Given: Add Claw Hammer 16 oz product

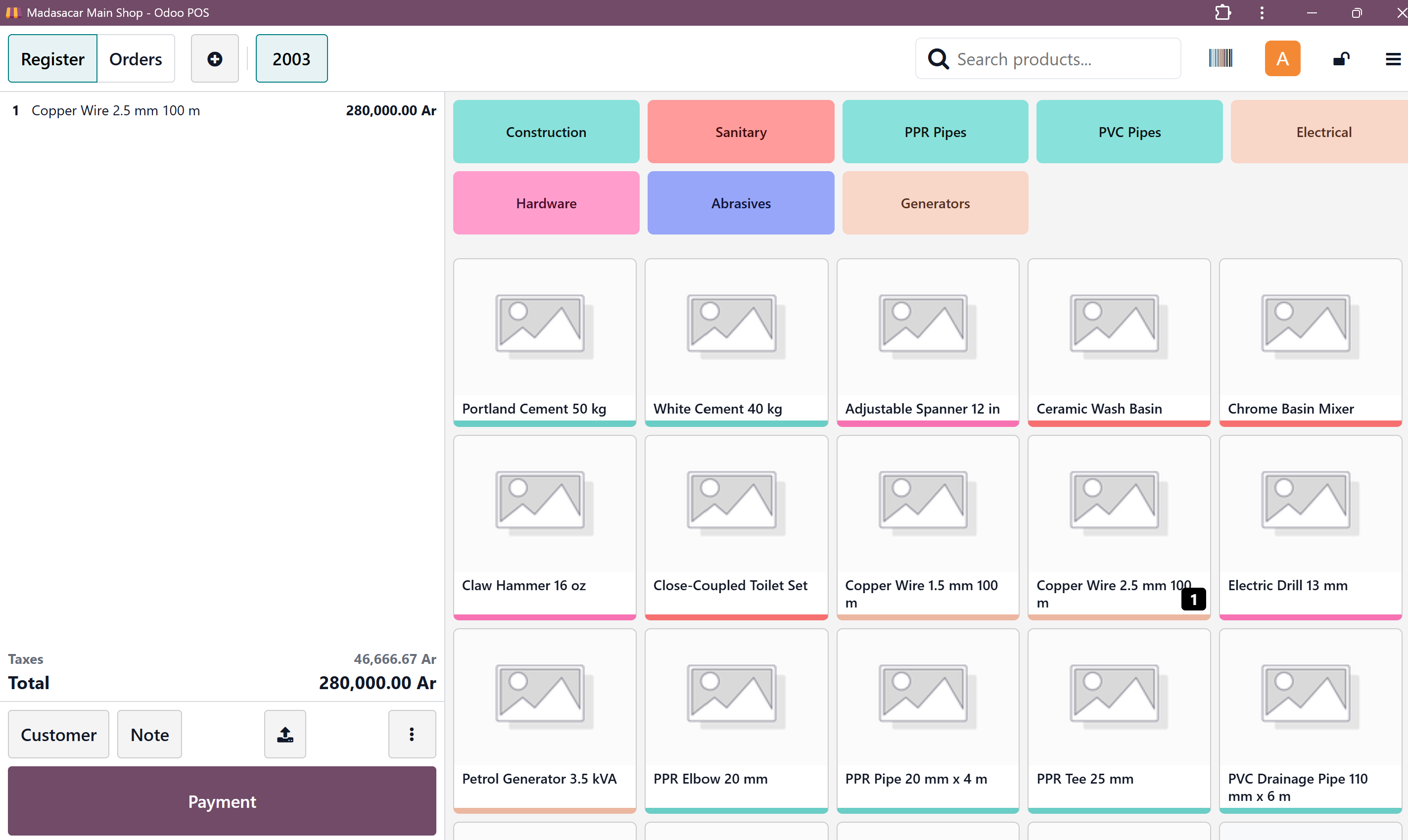Looking at the screenshot, I should point(544,527).
